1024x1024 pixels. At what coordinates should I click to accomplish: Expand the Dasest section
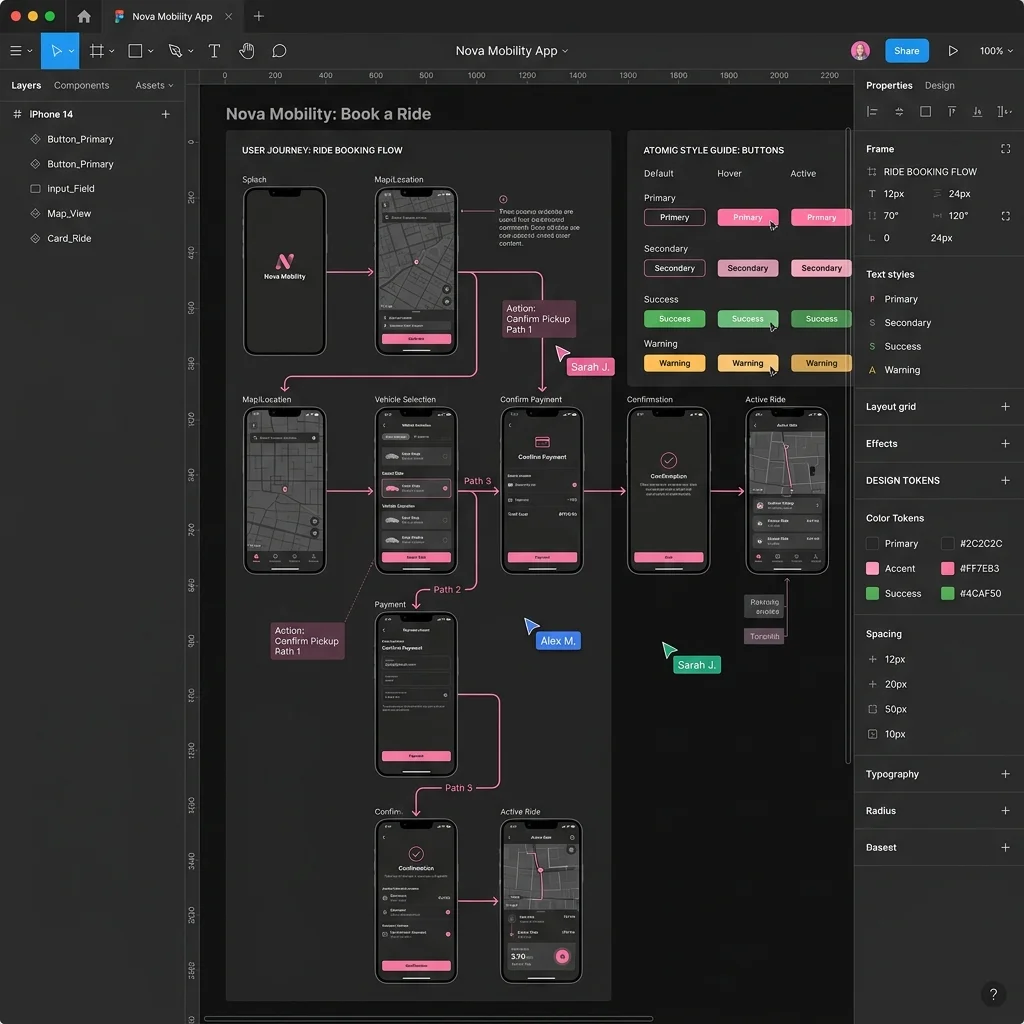[1005, 847]
